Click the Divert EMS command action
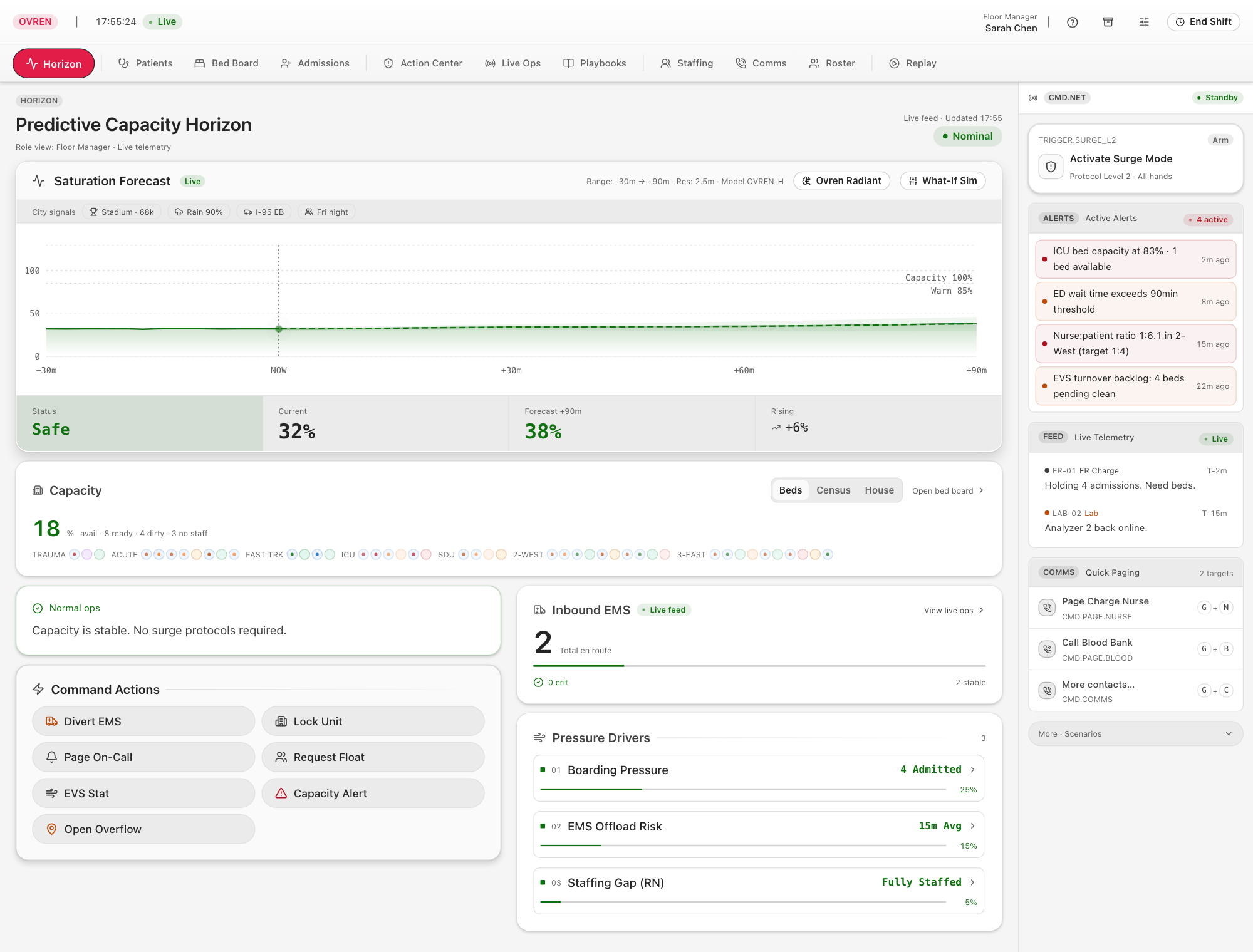 [143, 722]
